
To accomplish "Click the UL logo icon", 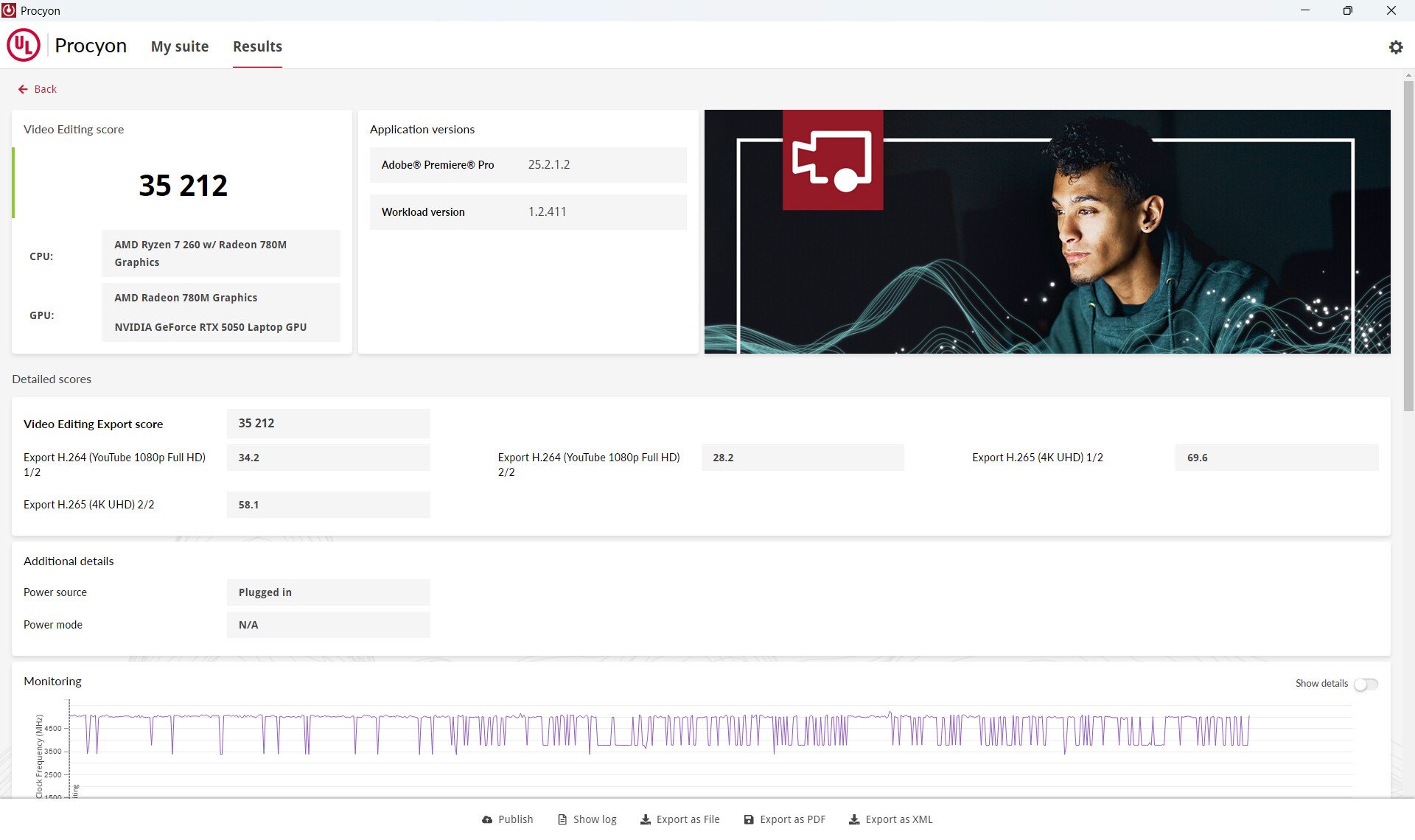I will (x=24, y=46).
